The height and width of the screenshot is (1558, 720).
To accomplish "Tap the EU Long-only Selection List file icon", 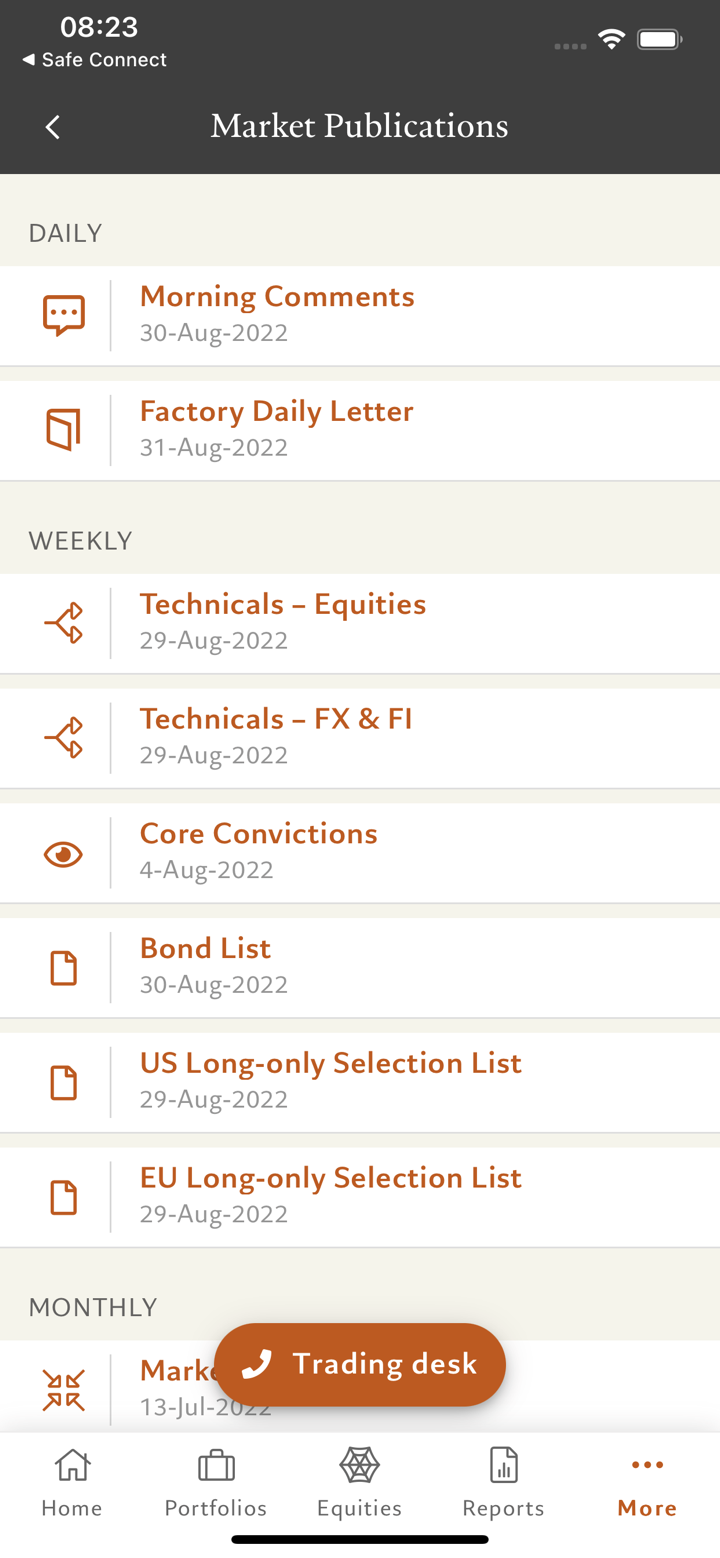I will tap(63, 1198).
